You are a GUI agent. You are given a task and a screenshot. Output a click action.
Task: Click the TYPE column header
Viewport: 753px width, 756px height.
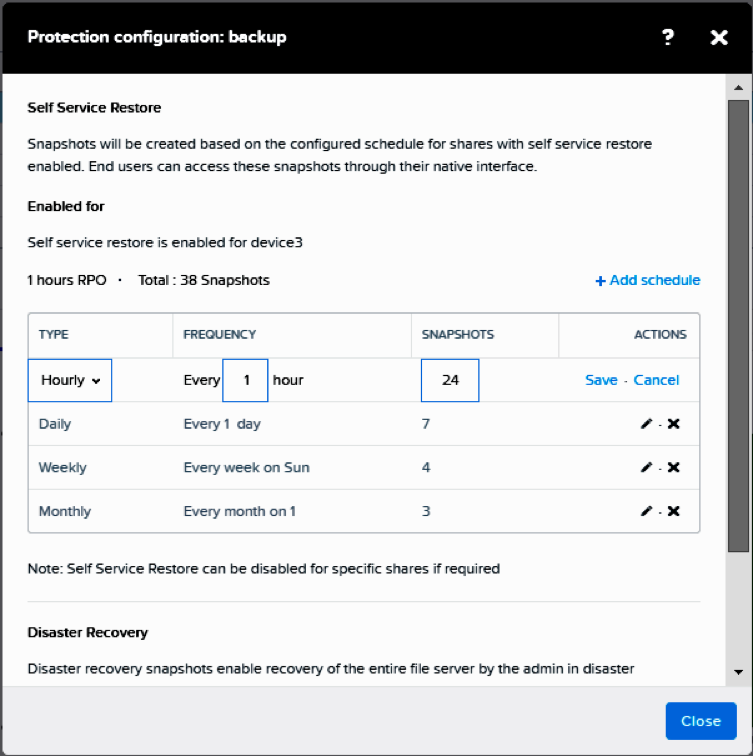(x=54, y=335)
